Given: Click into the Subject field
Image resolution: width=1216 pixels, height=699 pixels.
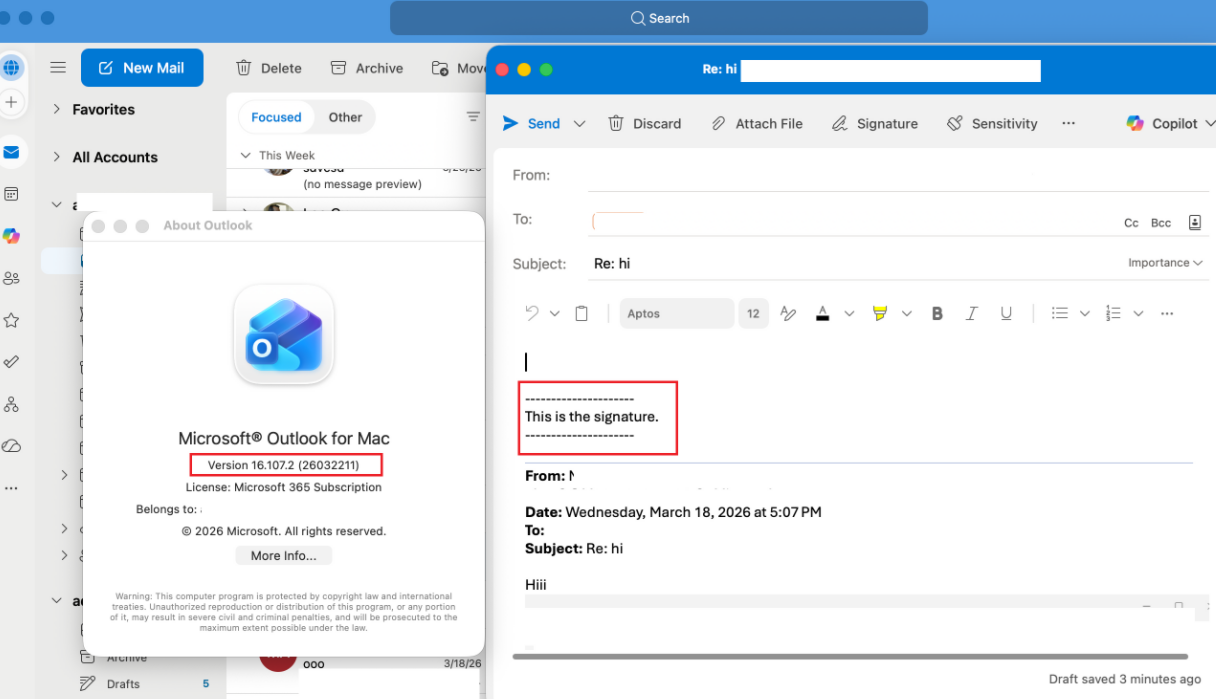Looking at the screenshot, I should pos(855,264).
